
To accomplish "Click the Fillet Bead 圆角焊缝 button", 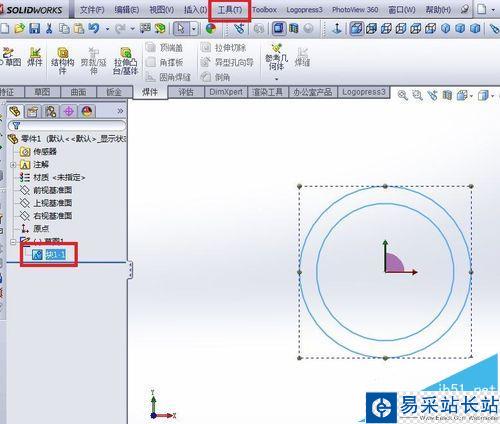I will pos(168,77).
